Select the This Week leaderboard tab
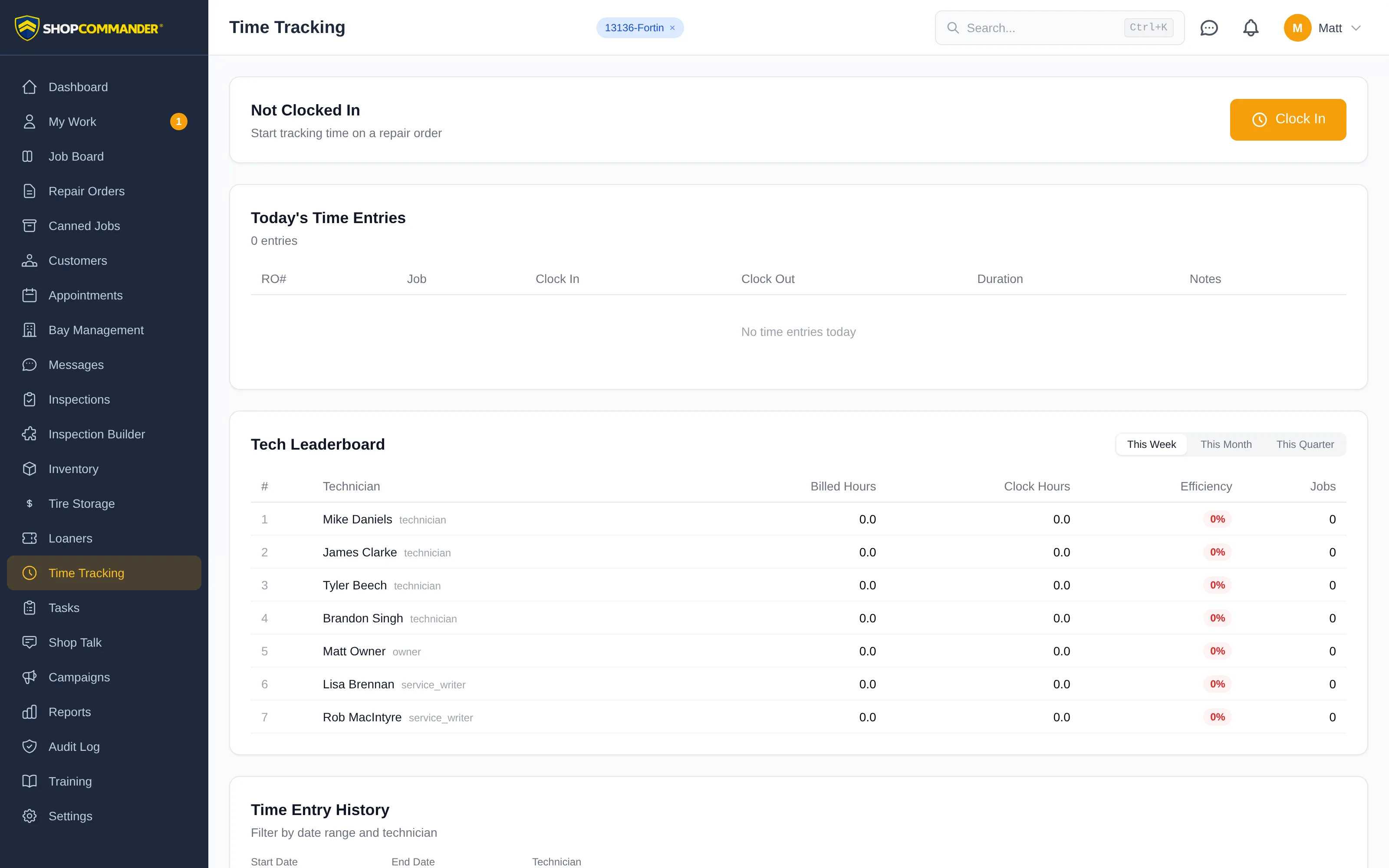 point(1151,444)
